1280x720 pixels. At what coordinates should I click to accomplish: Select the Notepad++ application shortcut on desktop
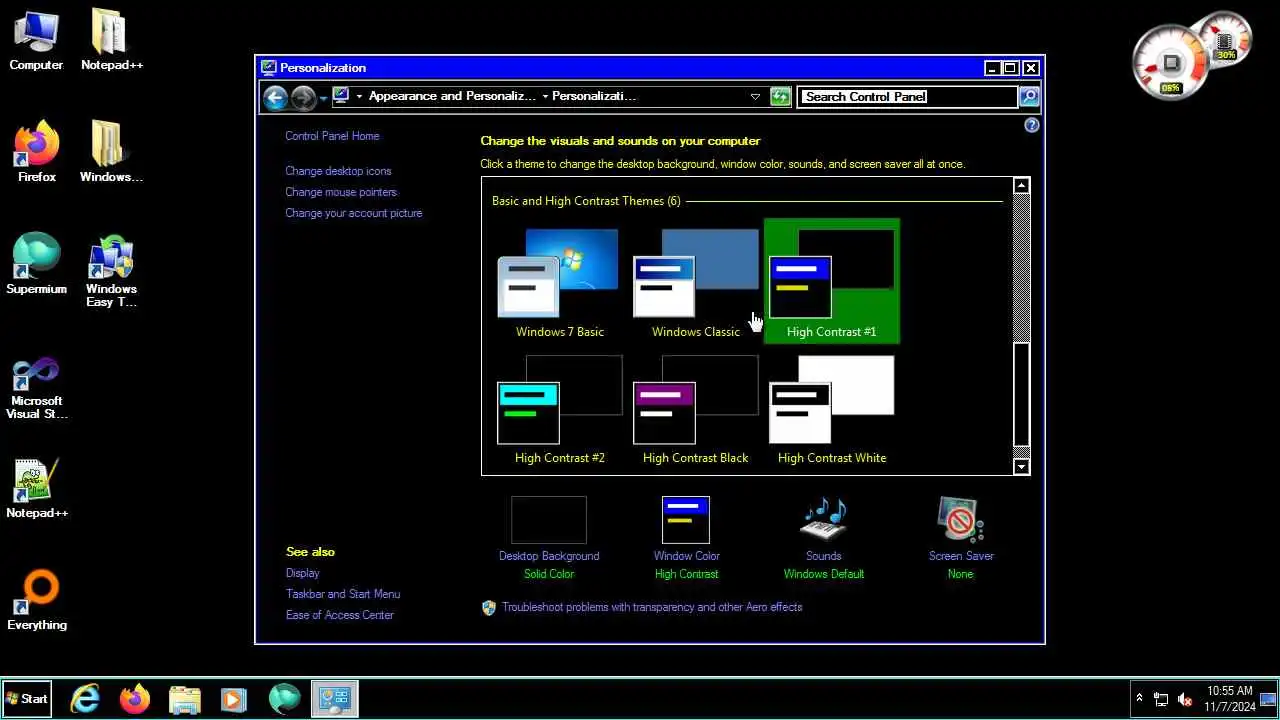pyautogui.click(x=37, y=489)
